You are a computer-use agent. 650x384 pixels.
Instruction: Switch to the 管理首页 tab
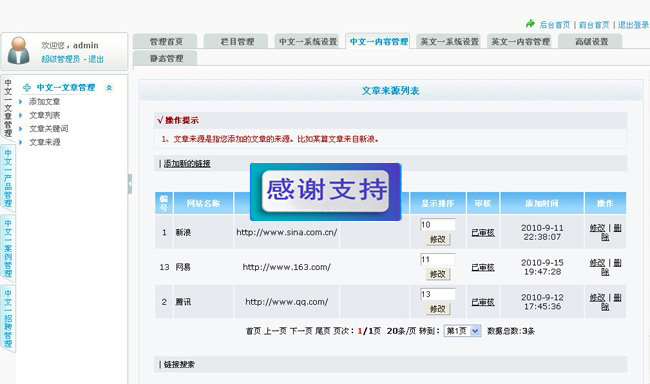[x=166, y=41]
